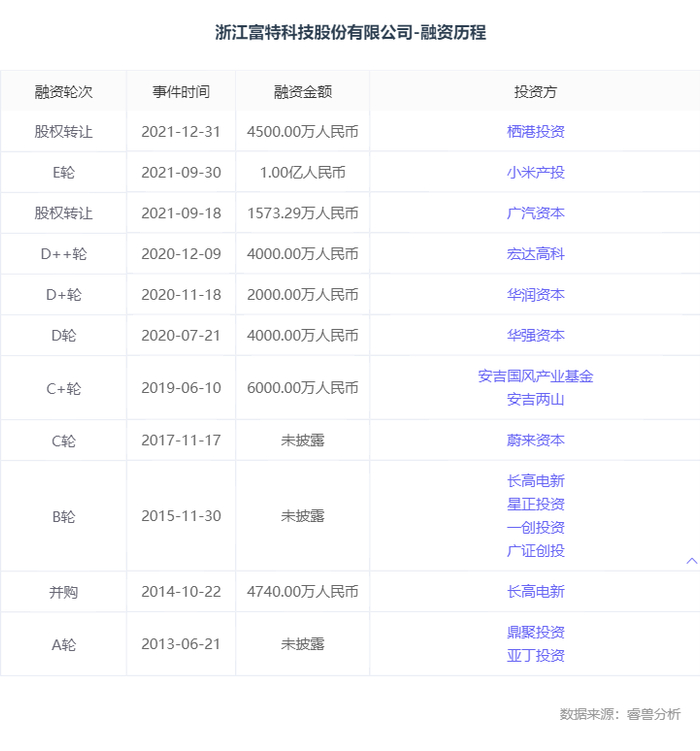Click the date 2015-11-30
The height and width of the screenshot is (751, 700).
pos(181,516)
